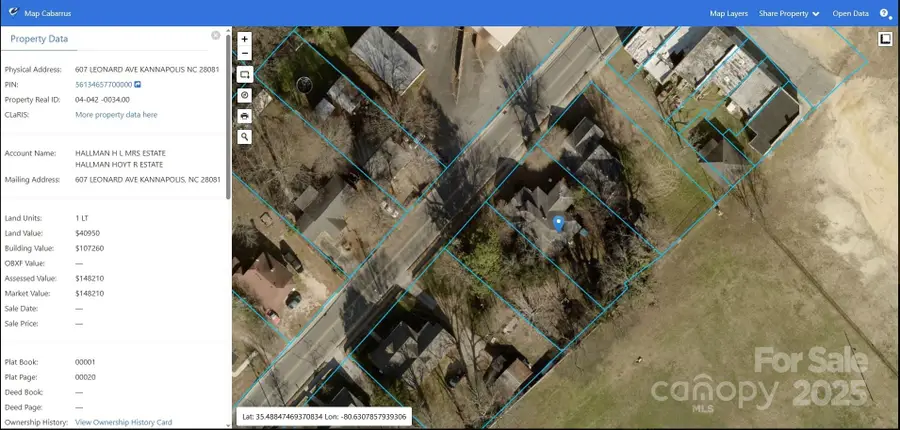
Task: Click the Plat Book value 00001
Action: click(x=85, y=362)
